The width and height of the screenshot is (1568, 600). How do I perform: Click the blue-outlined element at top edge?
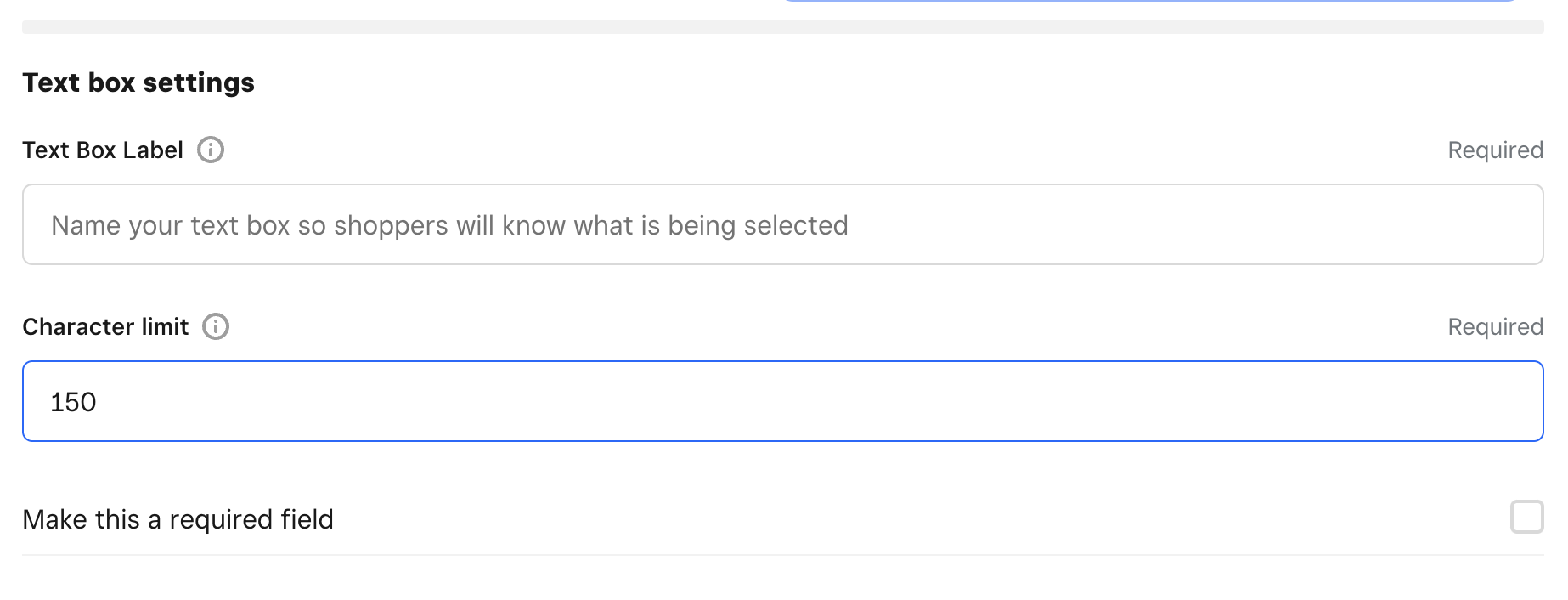(x=1147, y=1)
